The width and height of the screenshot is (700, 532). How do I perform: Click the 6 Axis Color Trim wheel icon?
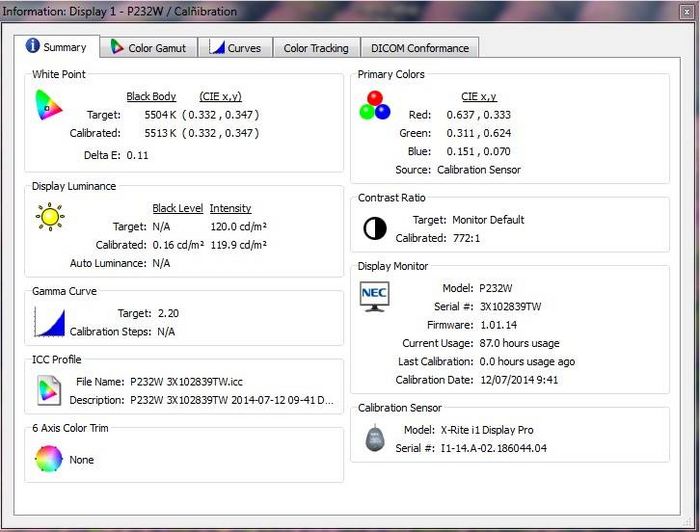tap(48, 459)
